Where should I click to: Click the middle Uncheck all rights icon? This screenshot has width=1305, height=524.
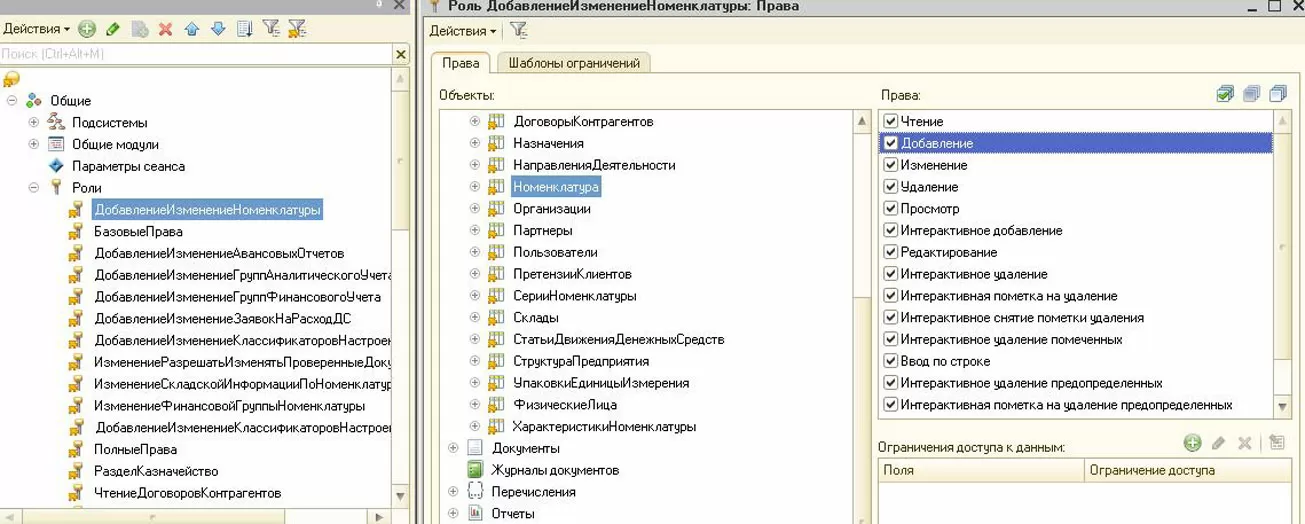click(1251, 94)
